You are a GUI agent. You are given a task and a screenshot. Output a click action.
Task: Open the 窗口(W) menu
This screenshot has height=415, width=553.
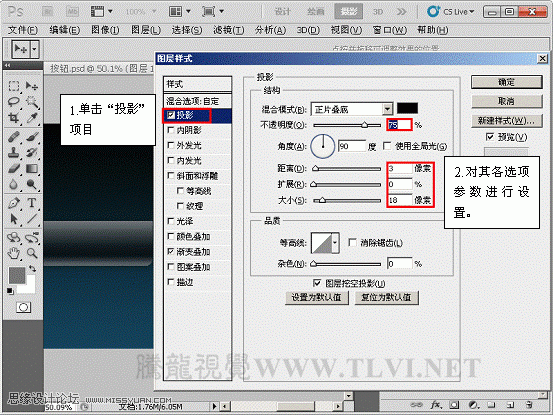(x=390, y=30)
